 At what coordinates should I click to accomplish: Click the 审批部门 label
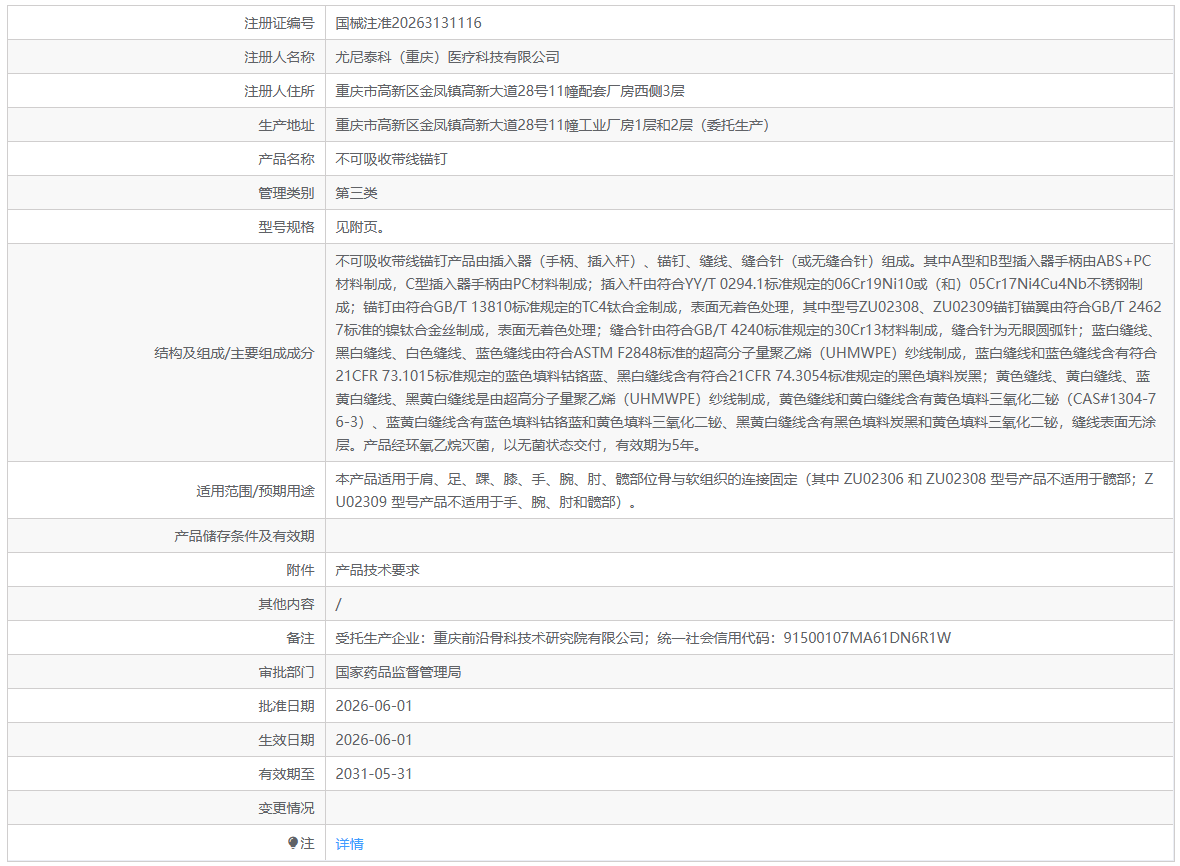(286, 672)
